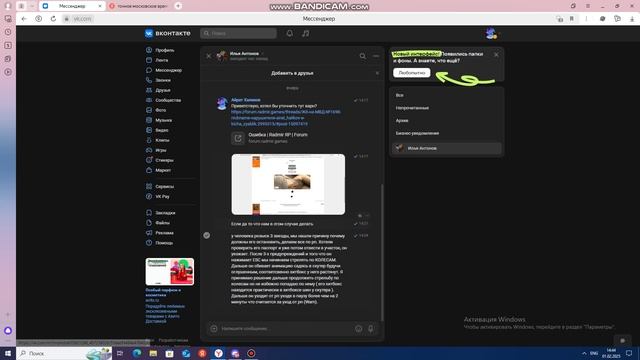Open Microsoft Edge from the taskbar

point(137,353)
